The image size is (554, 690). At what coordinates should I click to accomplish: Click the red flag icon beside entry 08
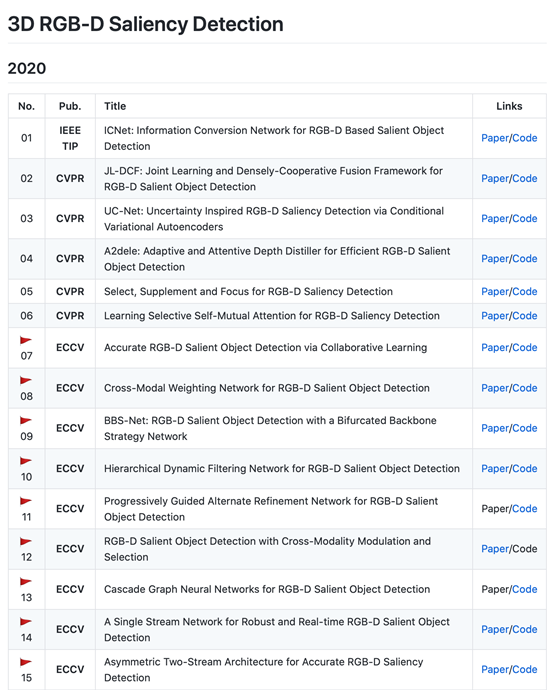[26, 380]
